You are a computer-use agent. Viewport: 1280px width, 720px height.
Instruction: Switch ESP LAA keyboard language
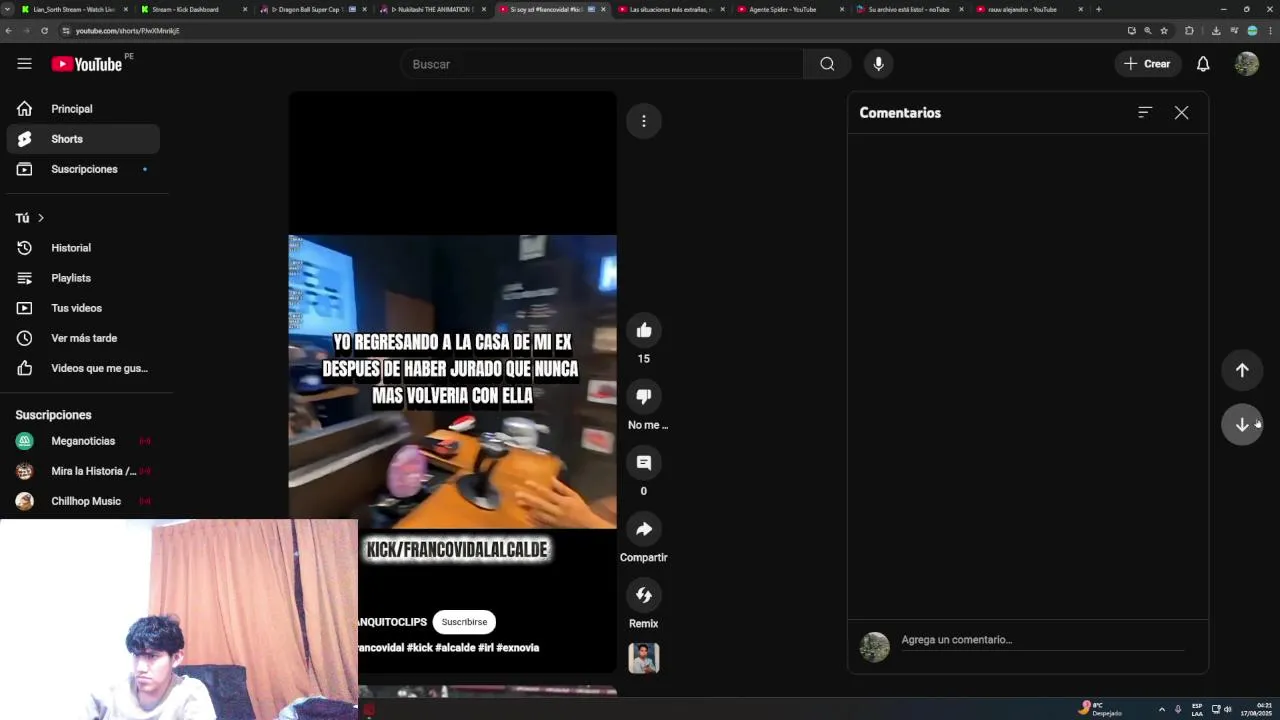click(x=1197, y=709)
